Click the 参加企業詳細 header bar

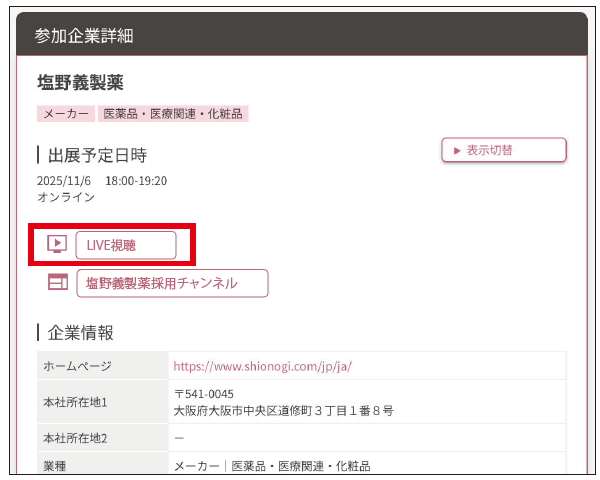(x=301, y=36)
